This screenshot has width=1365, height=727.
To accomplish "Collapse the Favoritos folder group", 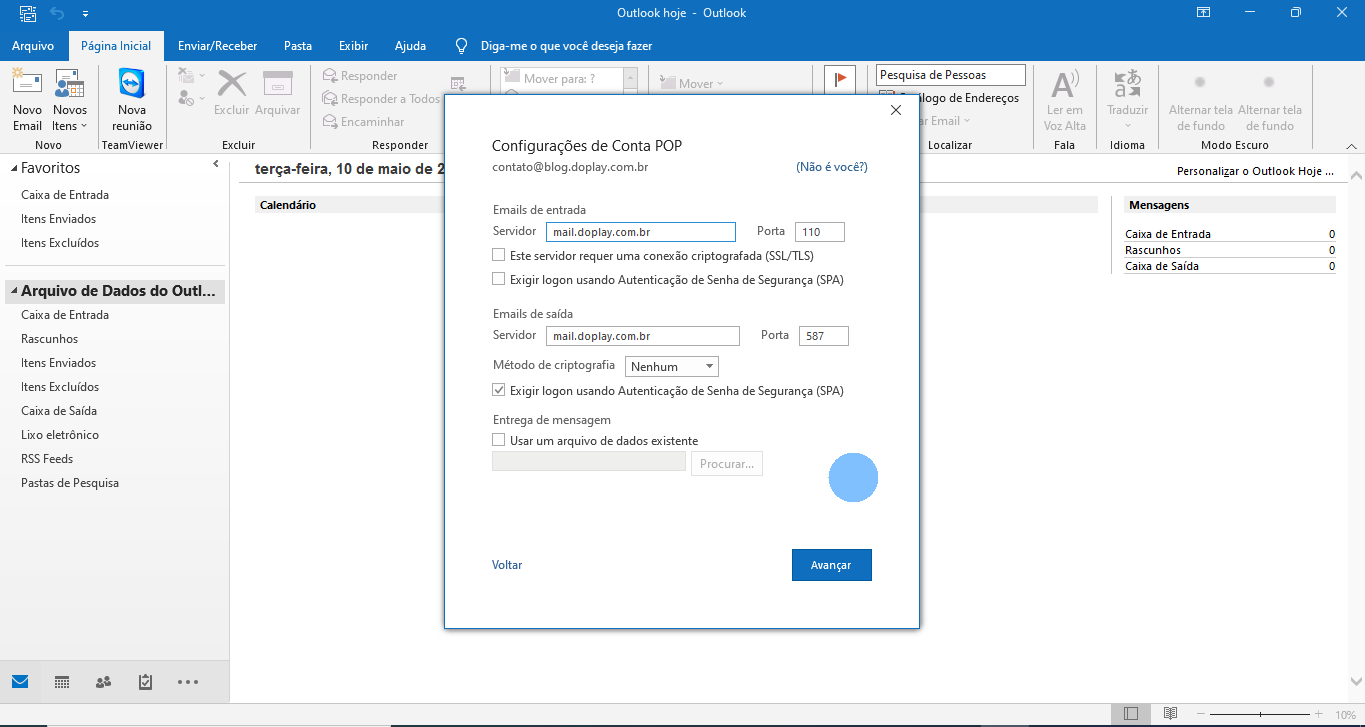I will pos(14,169).
